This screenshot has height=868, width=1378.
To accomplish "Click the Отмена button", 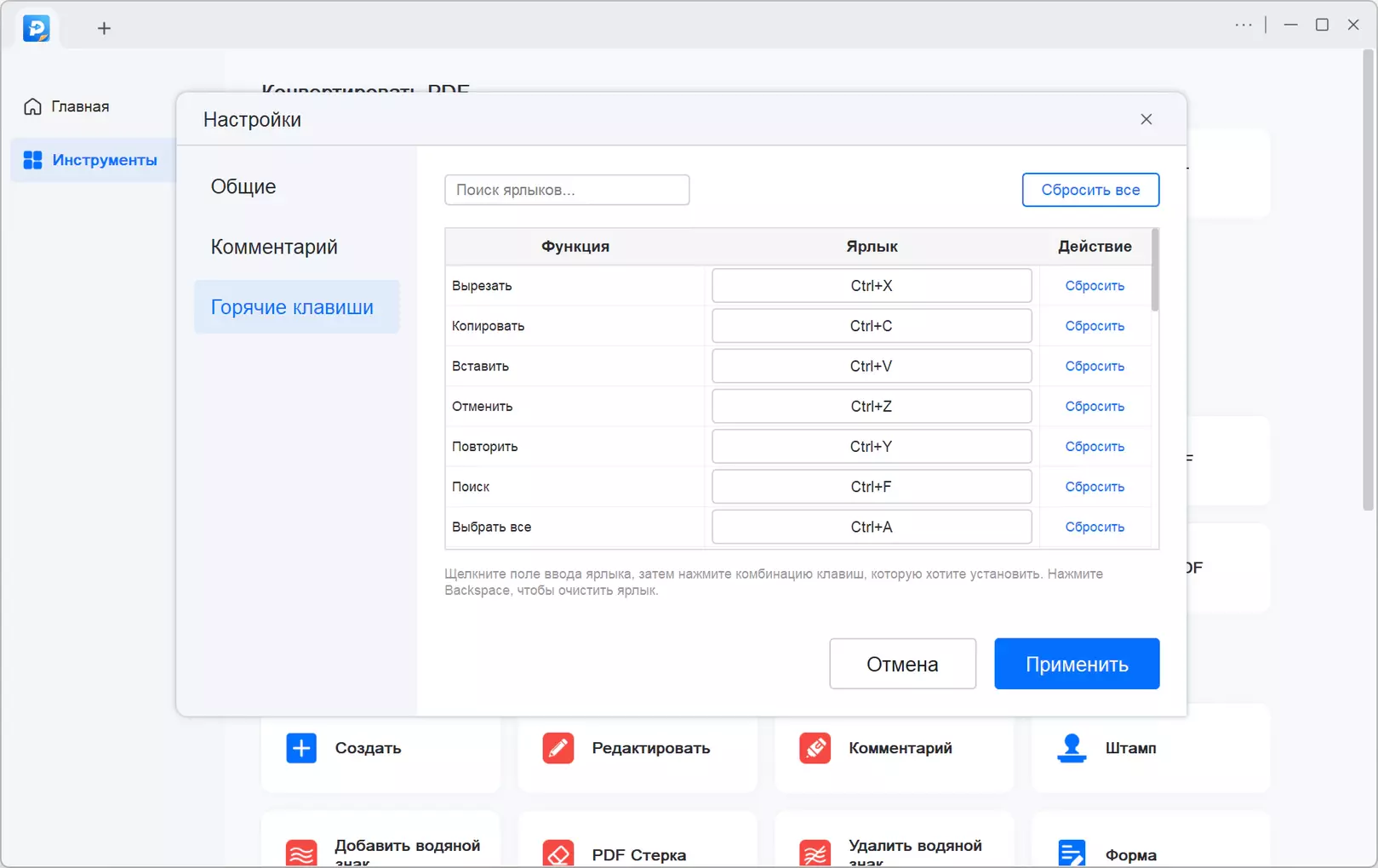I will coord(902,664).
